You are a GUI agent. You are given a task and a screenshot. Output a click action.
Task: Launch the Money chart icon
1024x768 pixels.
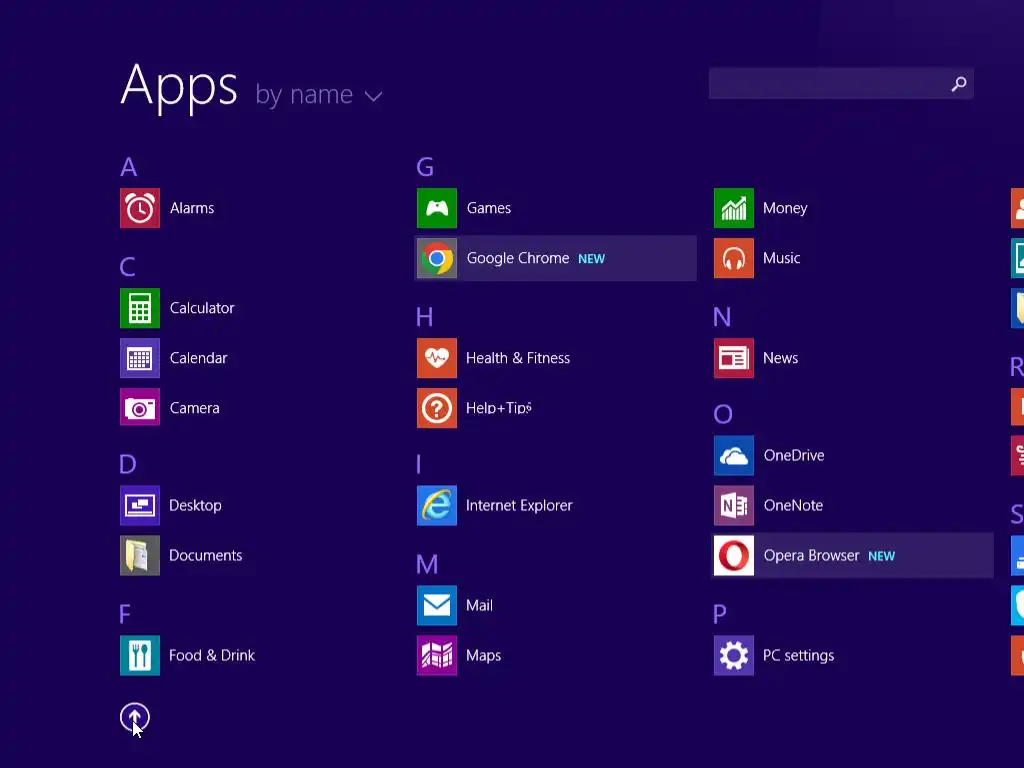734,208
